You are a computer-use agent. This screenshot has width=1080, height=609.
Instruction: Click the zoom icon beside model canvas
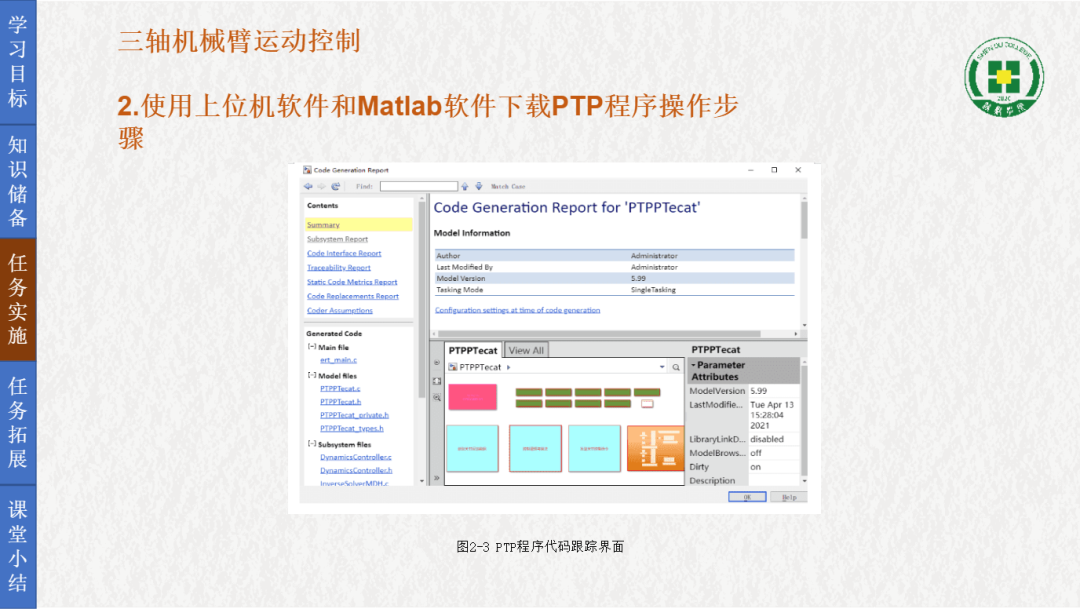tap(437, 398)
